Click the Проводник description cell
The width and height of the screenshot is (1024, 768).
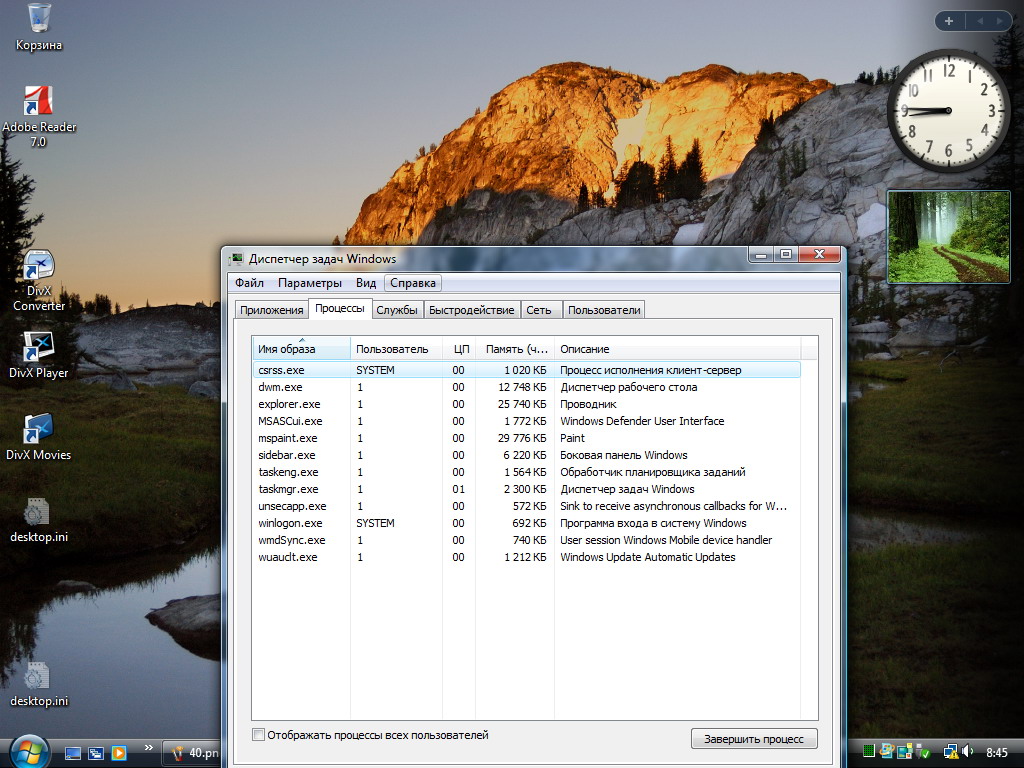(588, 404)
